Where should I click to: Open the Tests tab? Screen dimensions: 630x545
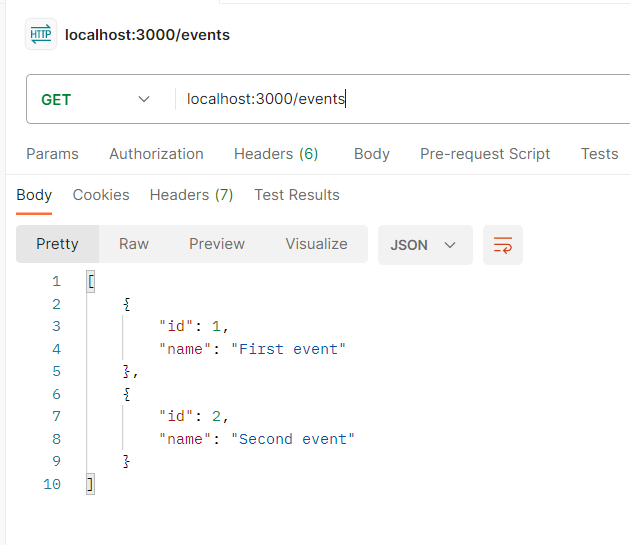[599, 154]
